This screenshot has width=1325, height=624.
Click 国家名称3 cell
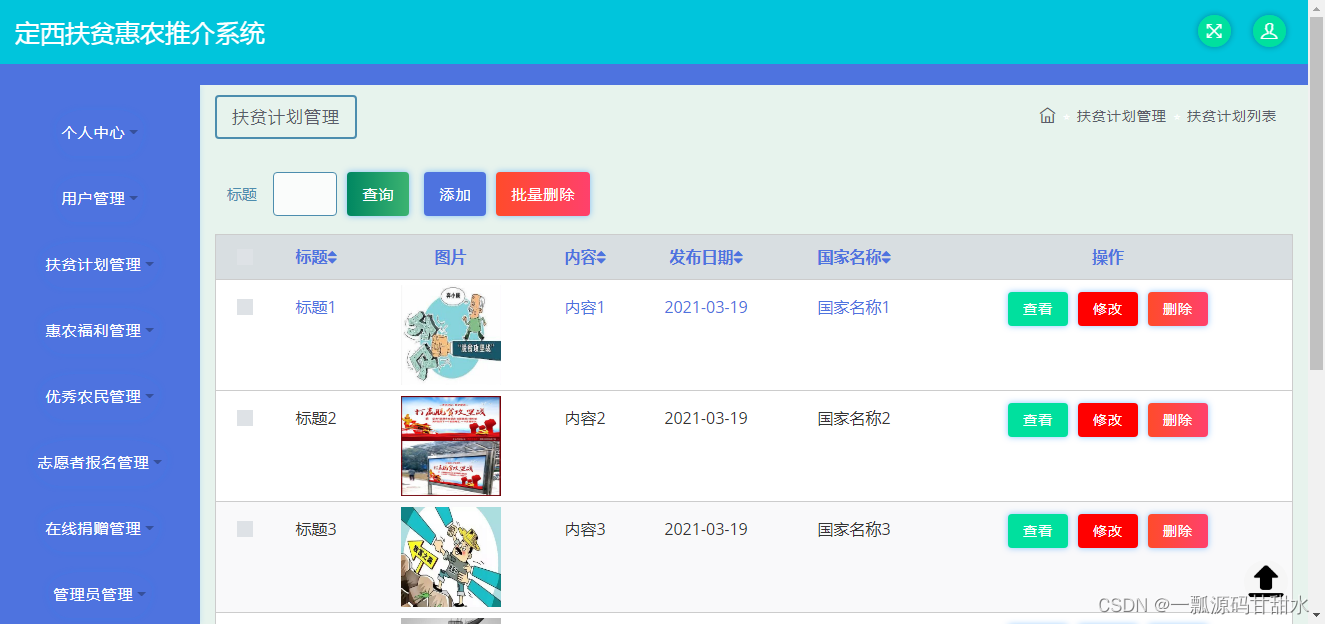click(854, 529)
